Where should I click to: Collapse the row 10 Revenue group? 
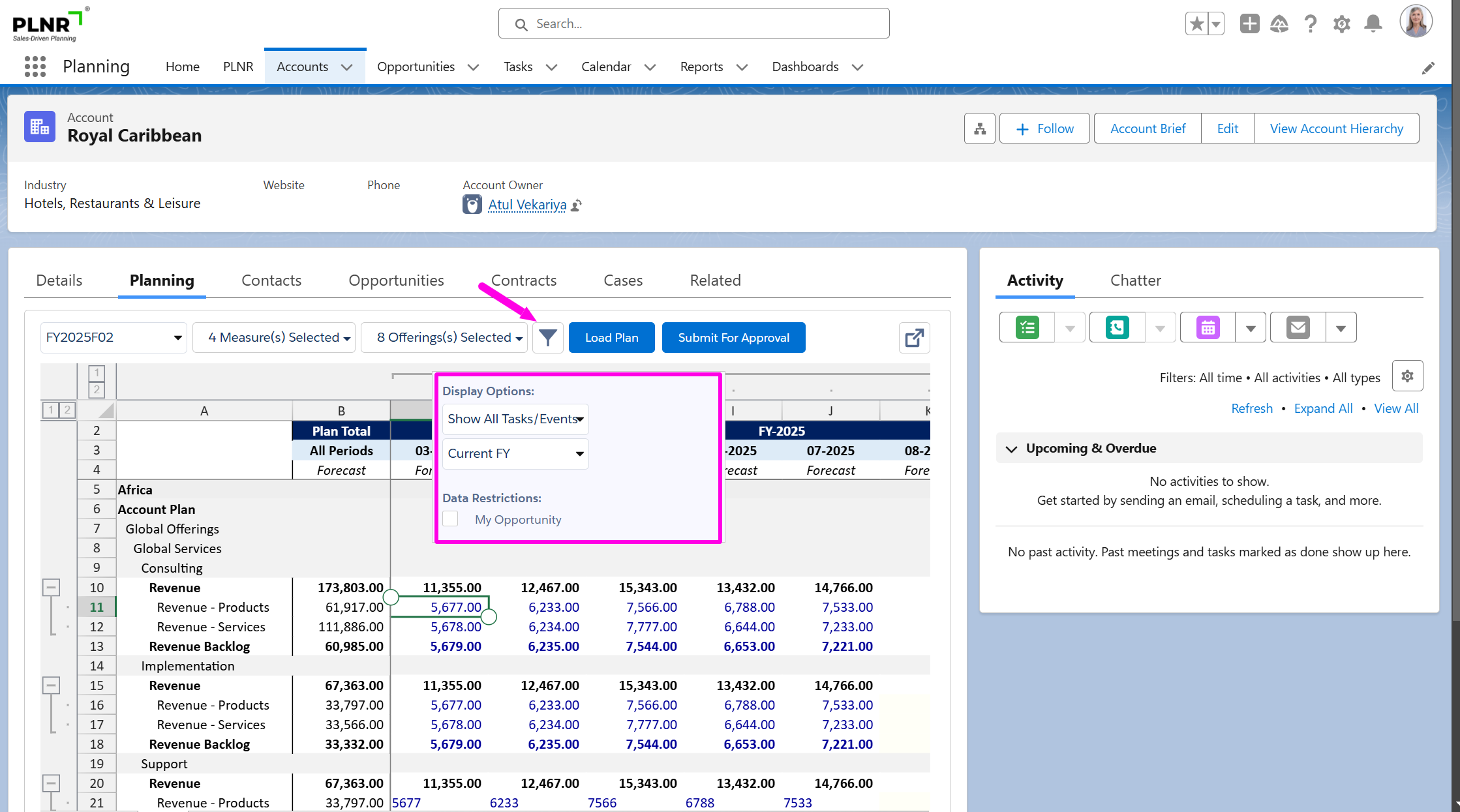pos(52,588)
